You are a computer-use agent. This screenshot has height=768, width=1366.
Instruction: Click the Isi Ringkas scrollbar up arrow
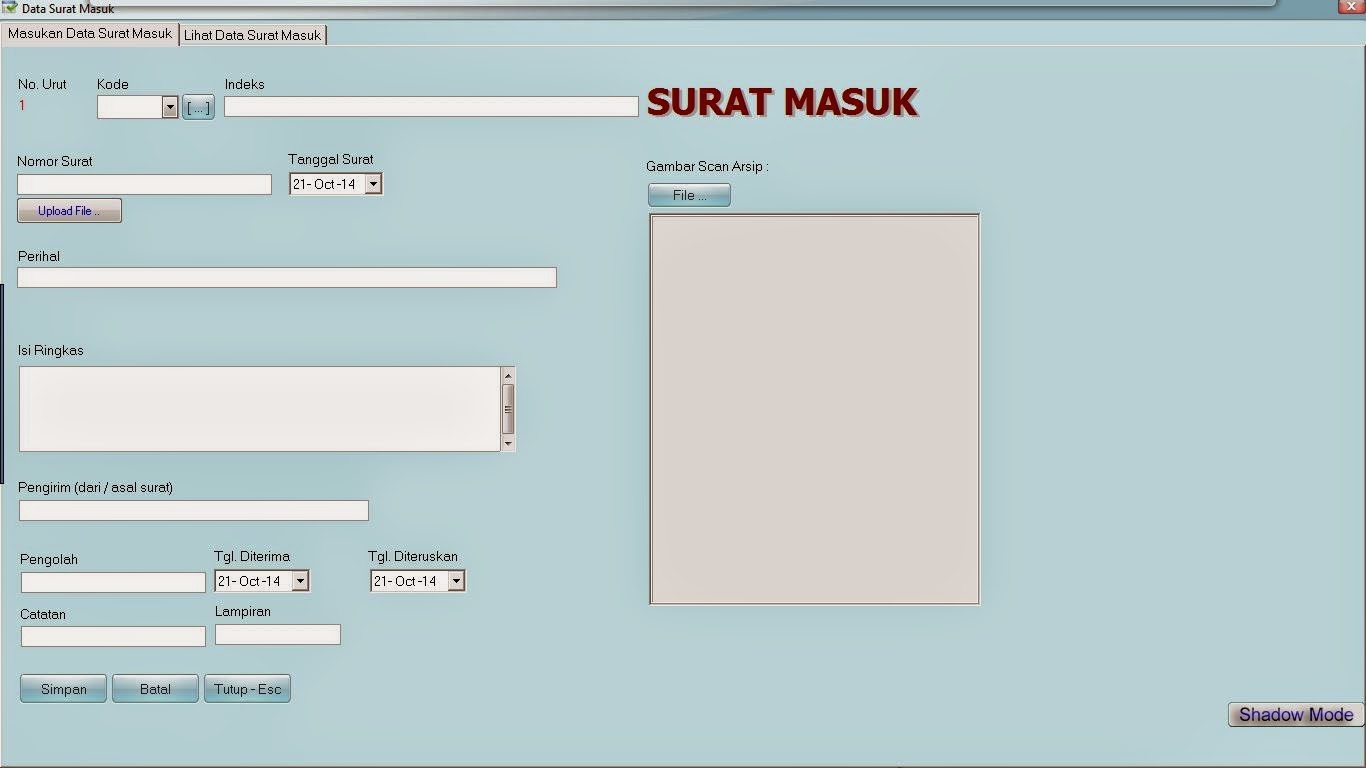(x=508, y=375)
